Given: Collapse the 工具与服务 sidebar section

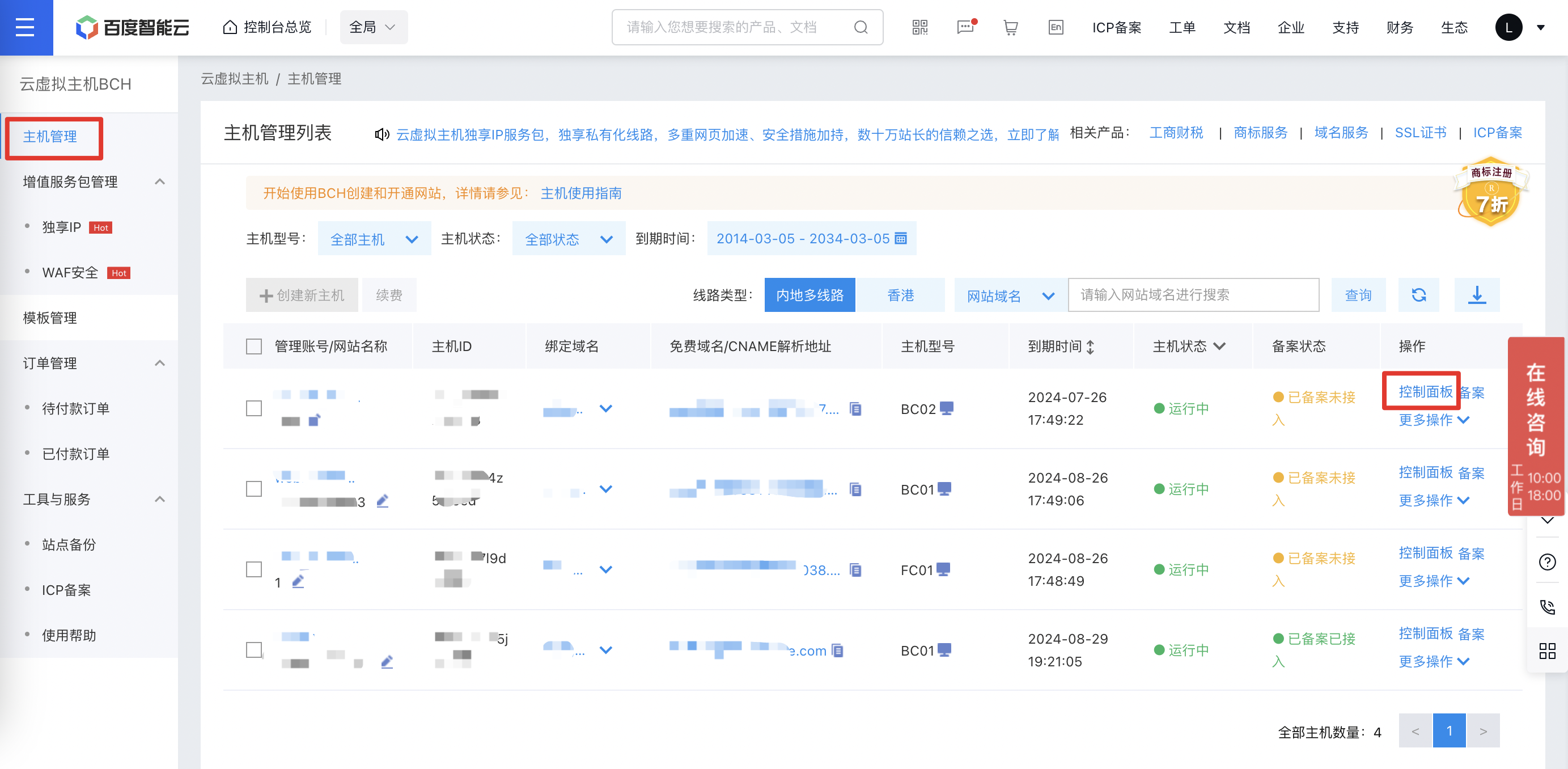Looking at the screenshot, I should [159, 500].
